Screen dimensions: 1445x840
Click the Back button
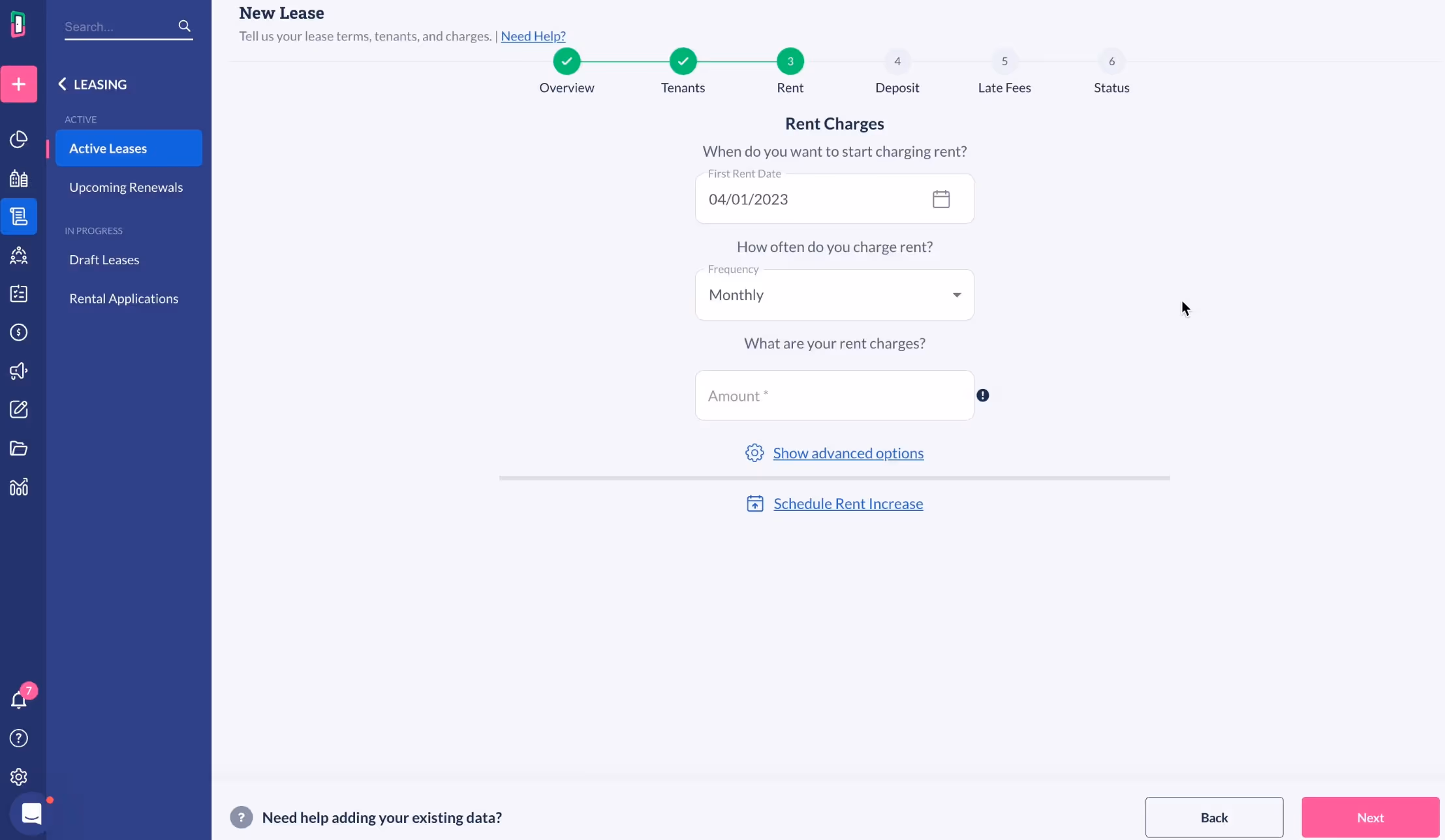1214,817
